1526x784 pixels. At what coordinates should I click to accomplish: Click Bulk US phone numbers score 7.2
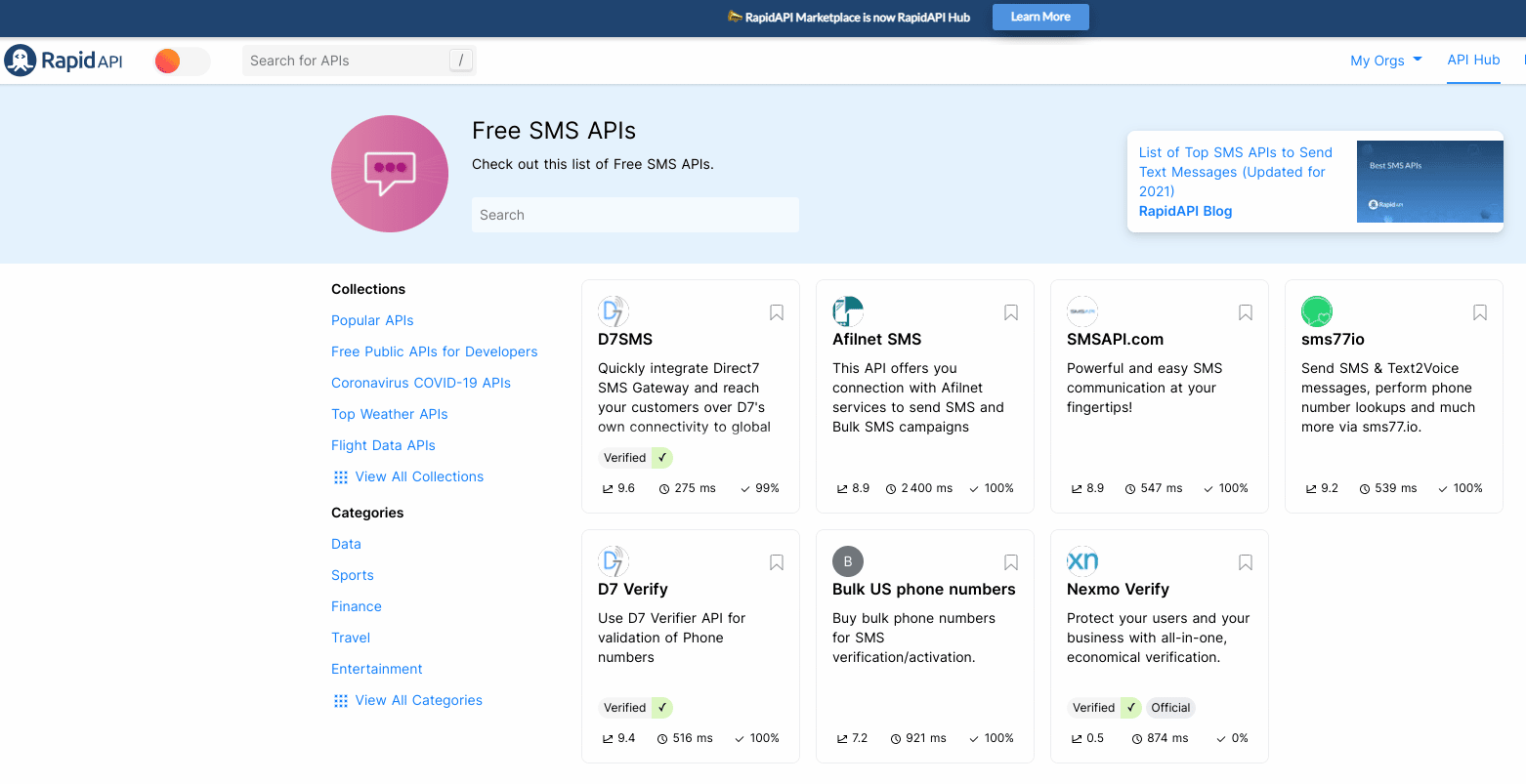coord(852,738)
